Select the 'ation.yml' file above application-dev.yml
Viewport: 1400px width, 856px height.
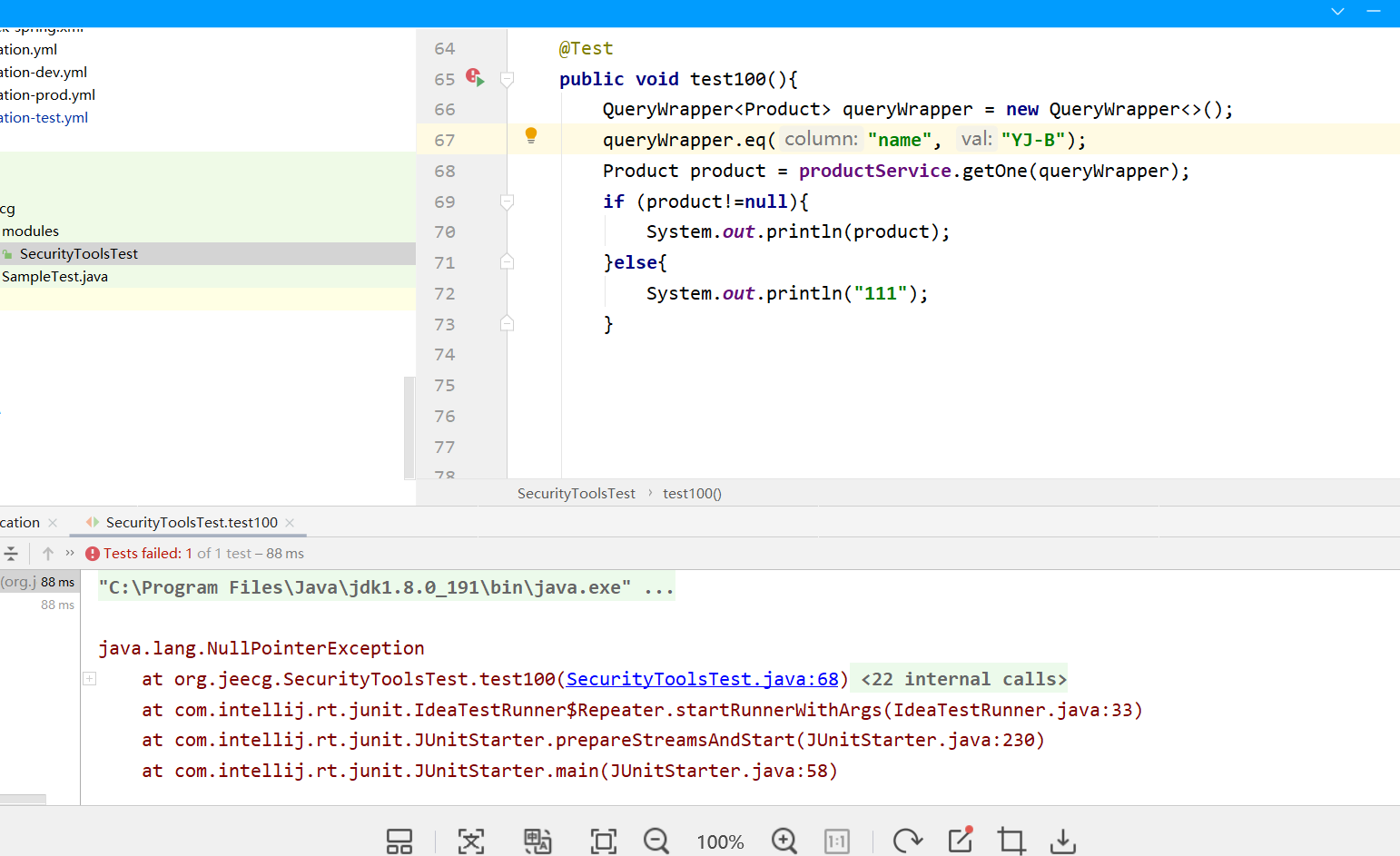tap(28, 49)
